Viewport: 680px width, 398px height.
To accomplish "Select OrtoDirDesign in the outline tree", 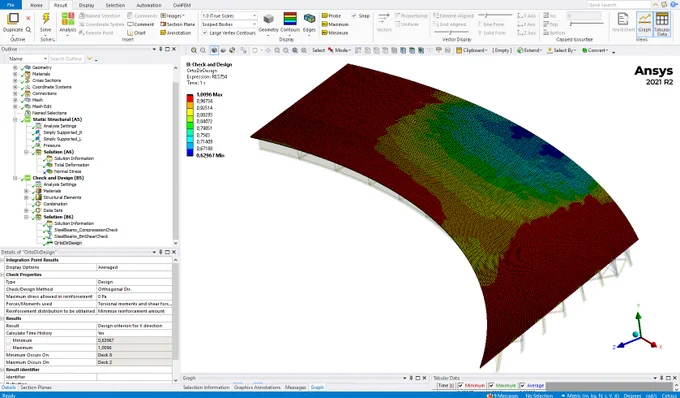I will tap(68, 243).
